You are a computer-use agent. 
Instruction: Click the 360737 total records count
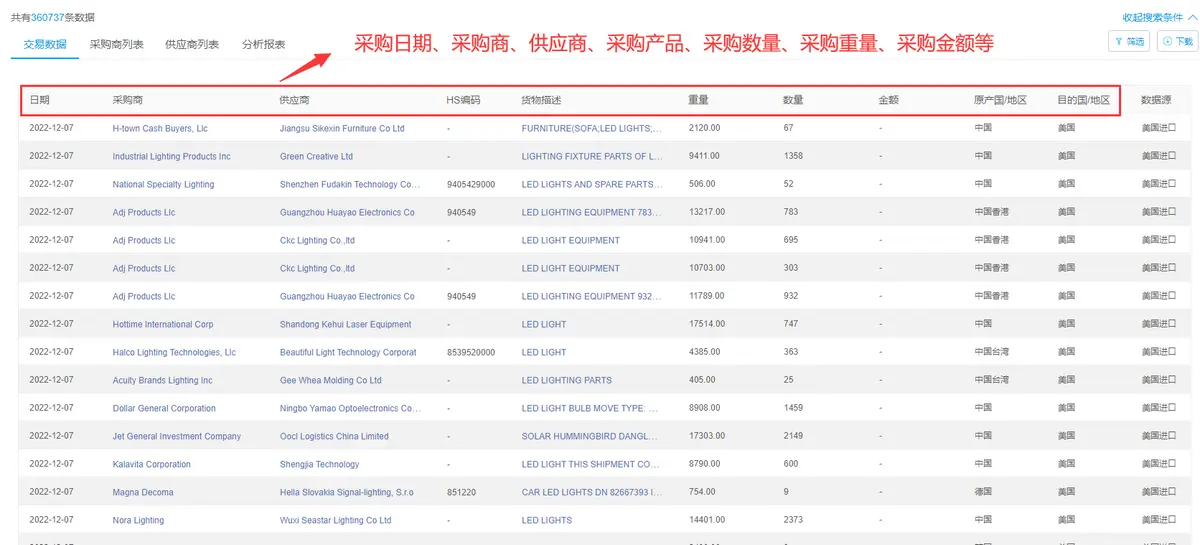(48, 17)
